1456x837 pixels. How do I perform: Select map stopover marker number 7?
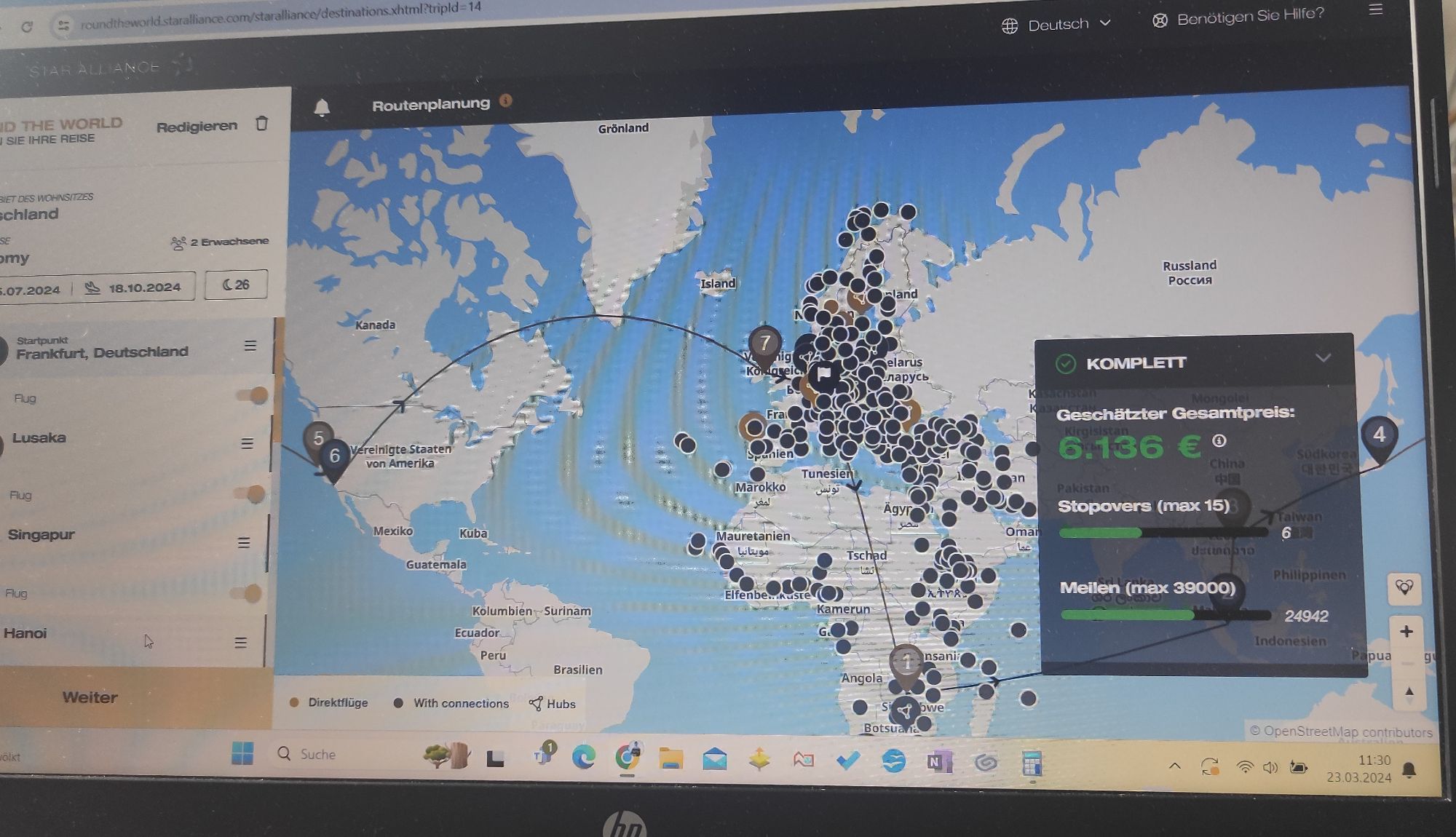tap(764, 343)
